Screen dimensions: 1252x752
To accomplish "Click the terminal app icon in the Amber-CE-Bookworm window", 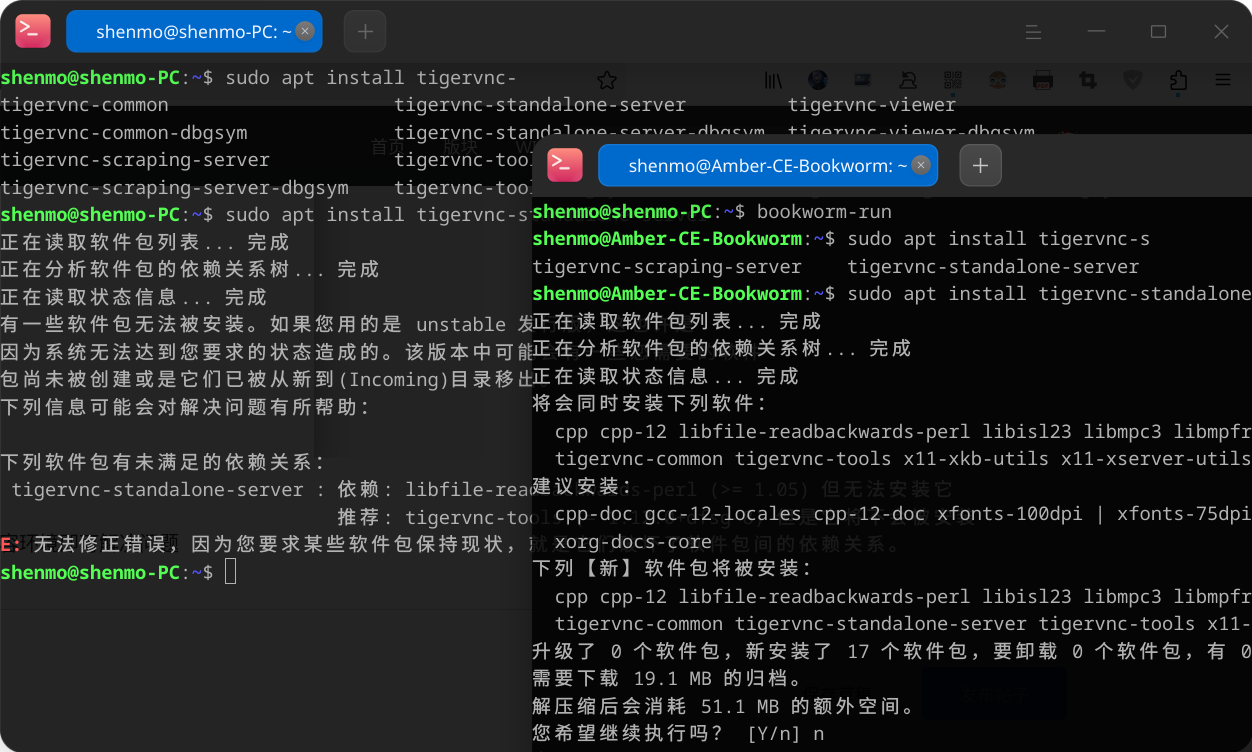I will pos(565,165).
